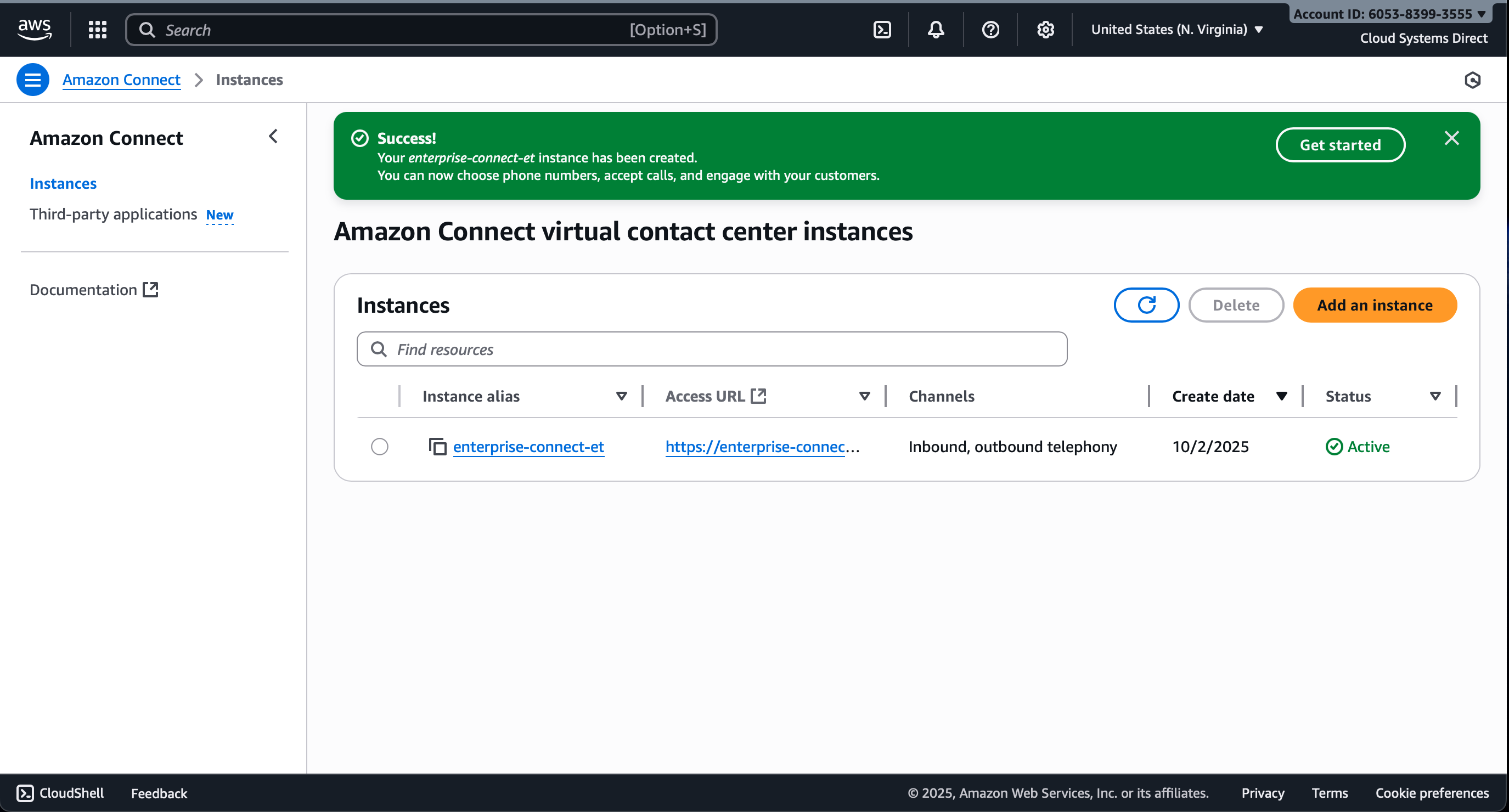
Task: Copy the enterprise-connect-et instance alias
Action: [437, 447]
